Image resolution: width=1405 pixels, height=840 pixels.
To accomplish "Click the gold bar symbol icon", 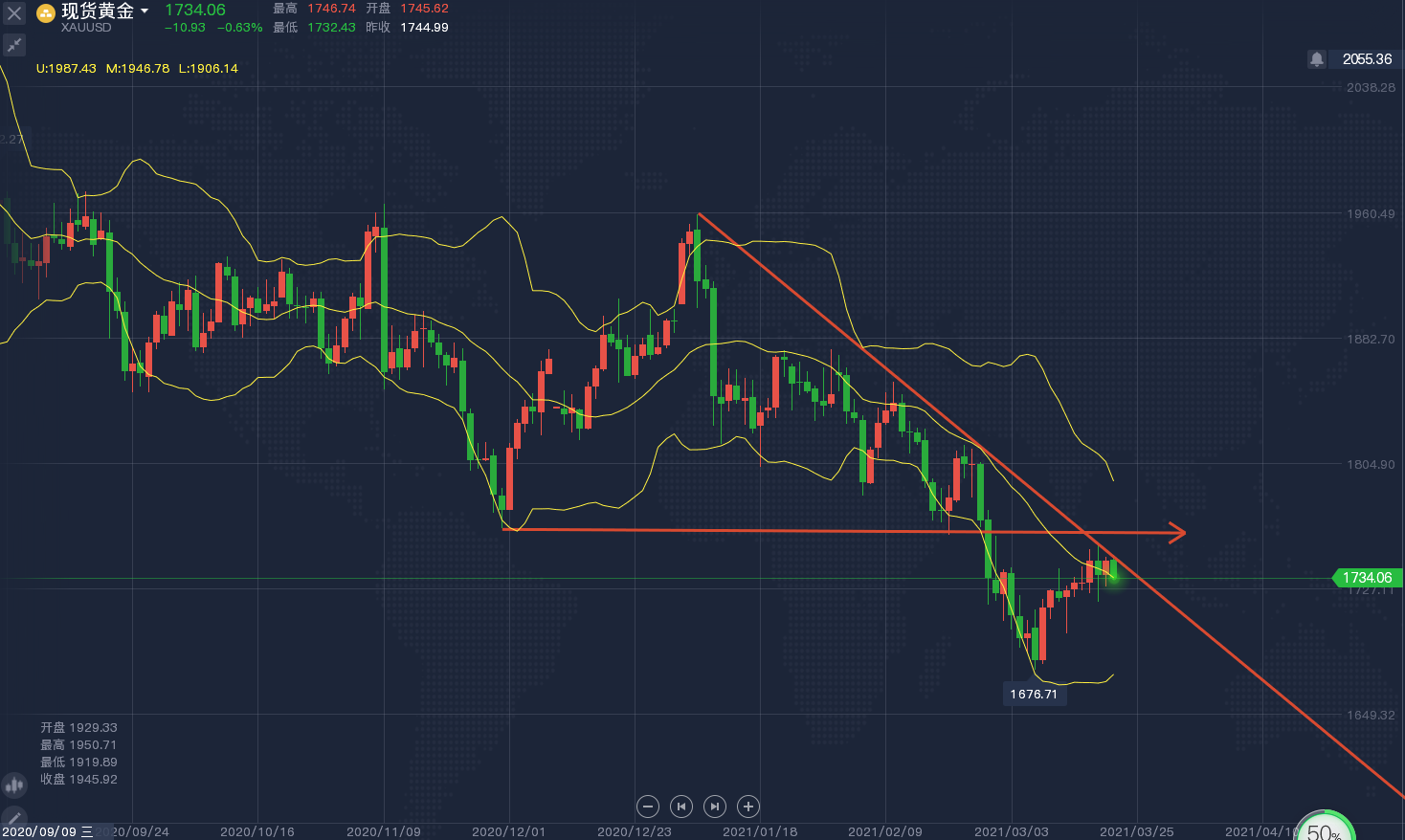I will coord(45,13).
